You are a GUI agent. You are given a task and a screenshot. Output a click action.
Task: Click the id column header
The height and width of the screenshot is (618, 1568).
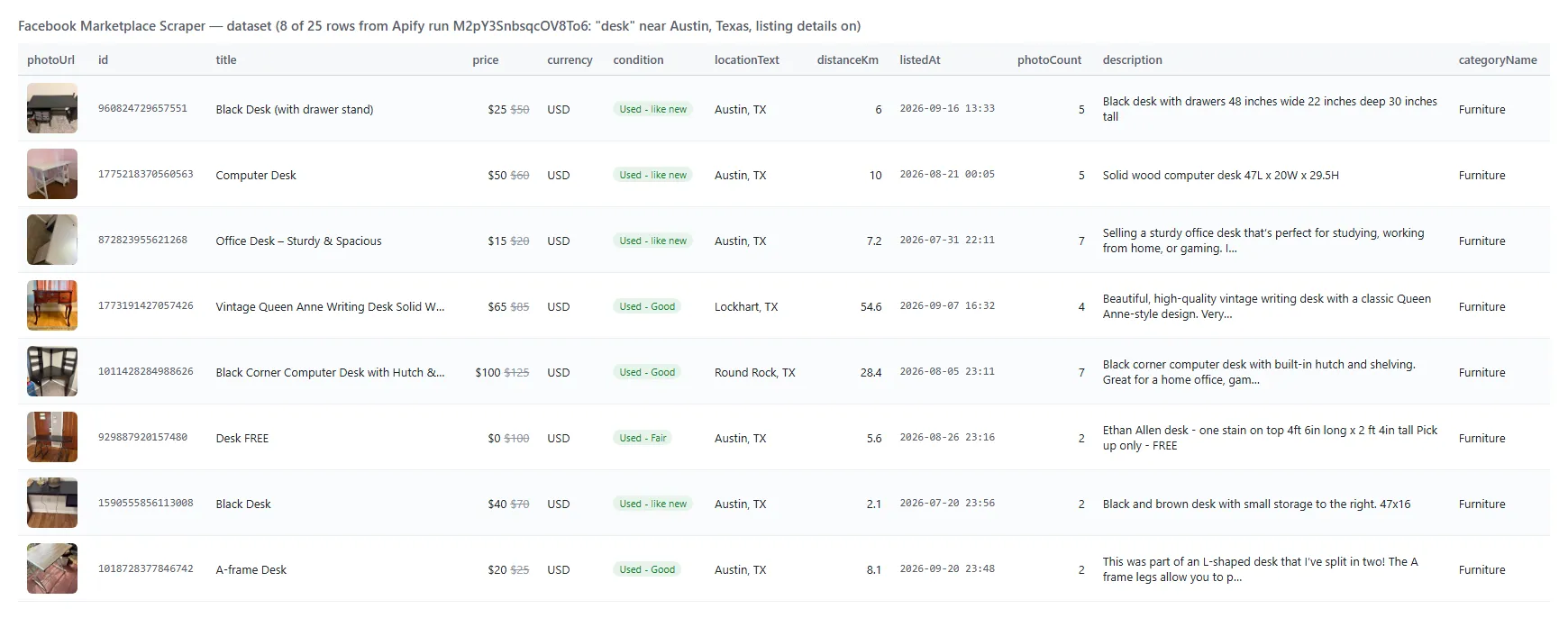click(103, 59)
